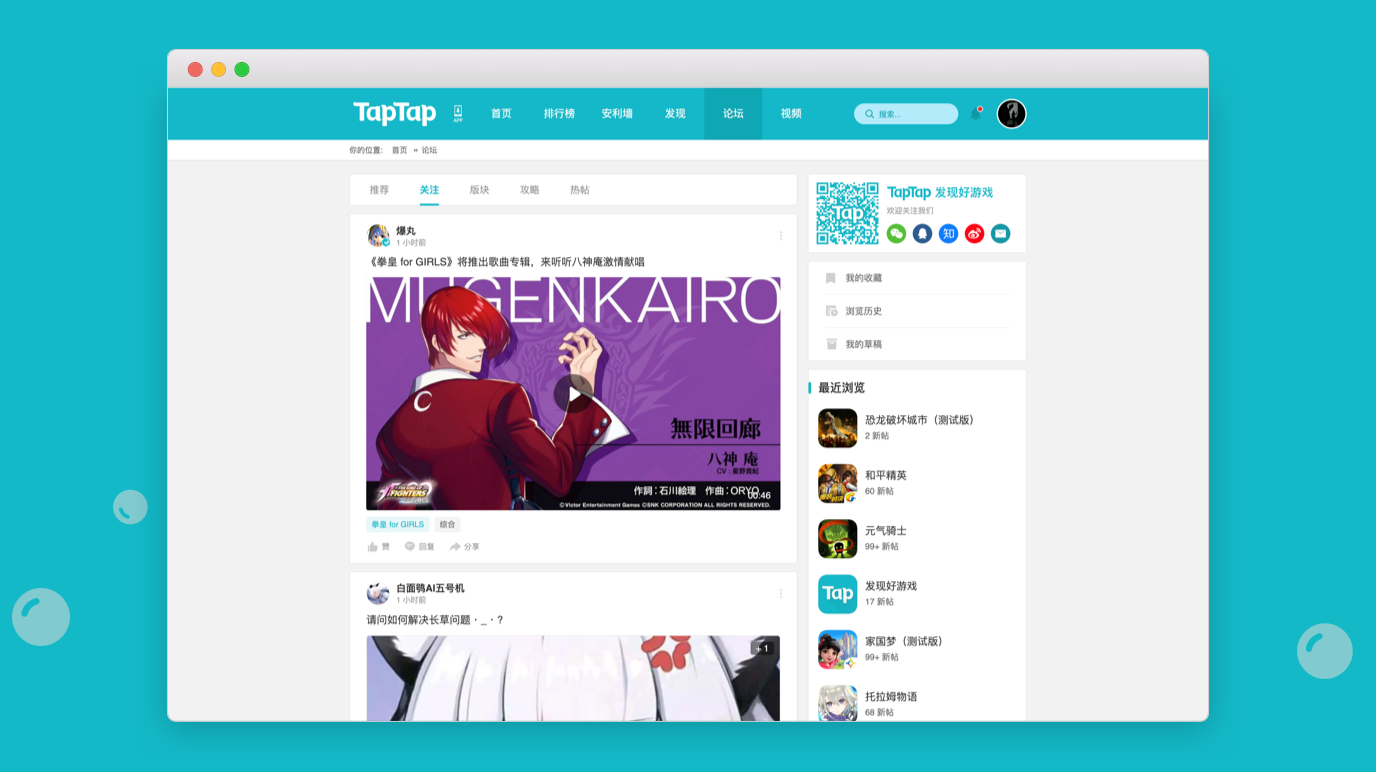Open the username 白面鸮AI五号机

pos(430,588)
